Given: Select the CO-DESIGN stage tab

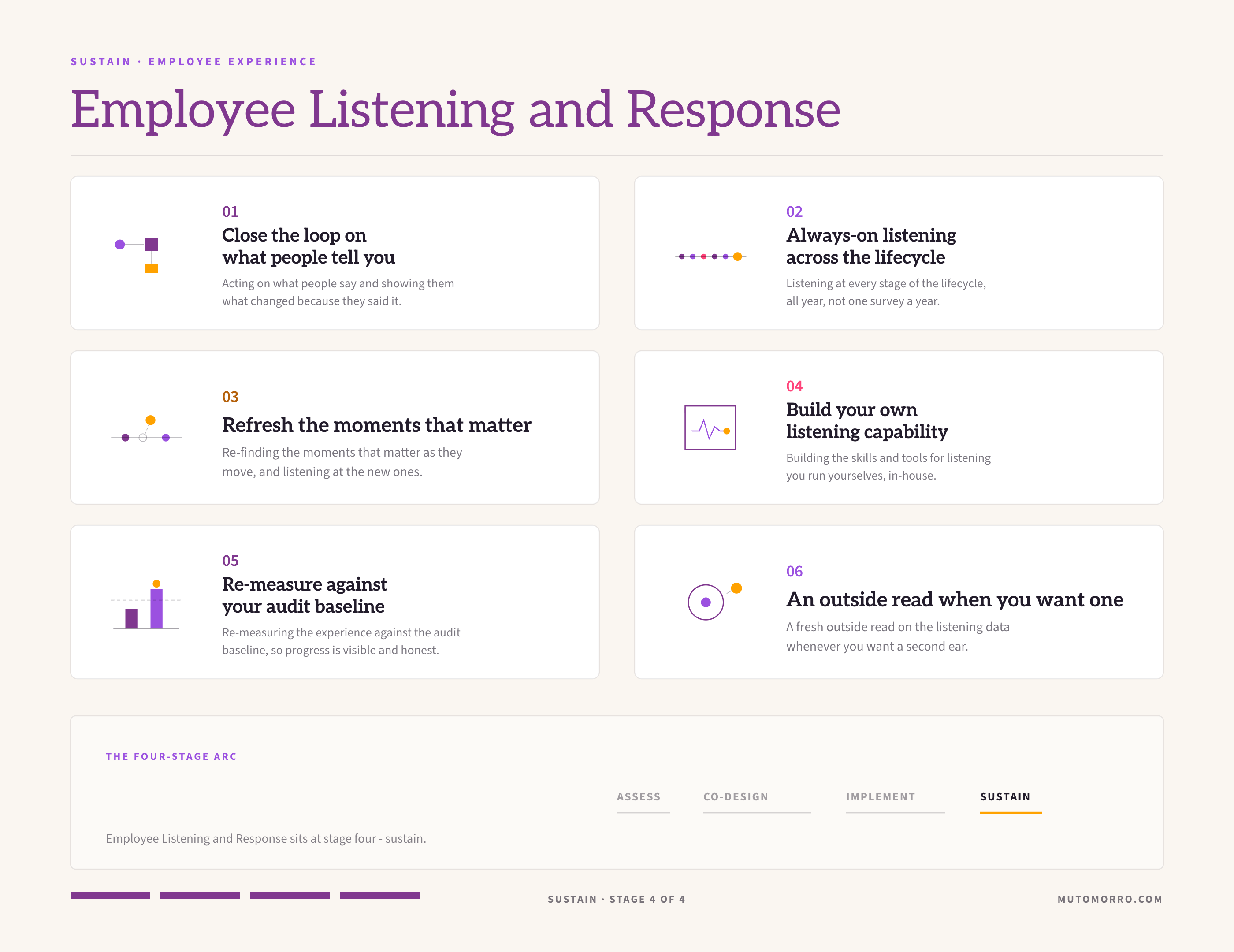Looking at the screenshot, I should [x=757, y=801].
